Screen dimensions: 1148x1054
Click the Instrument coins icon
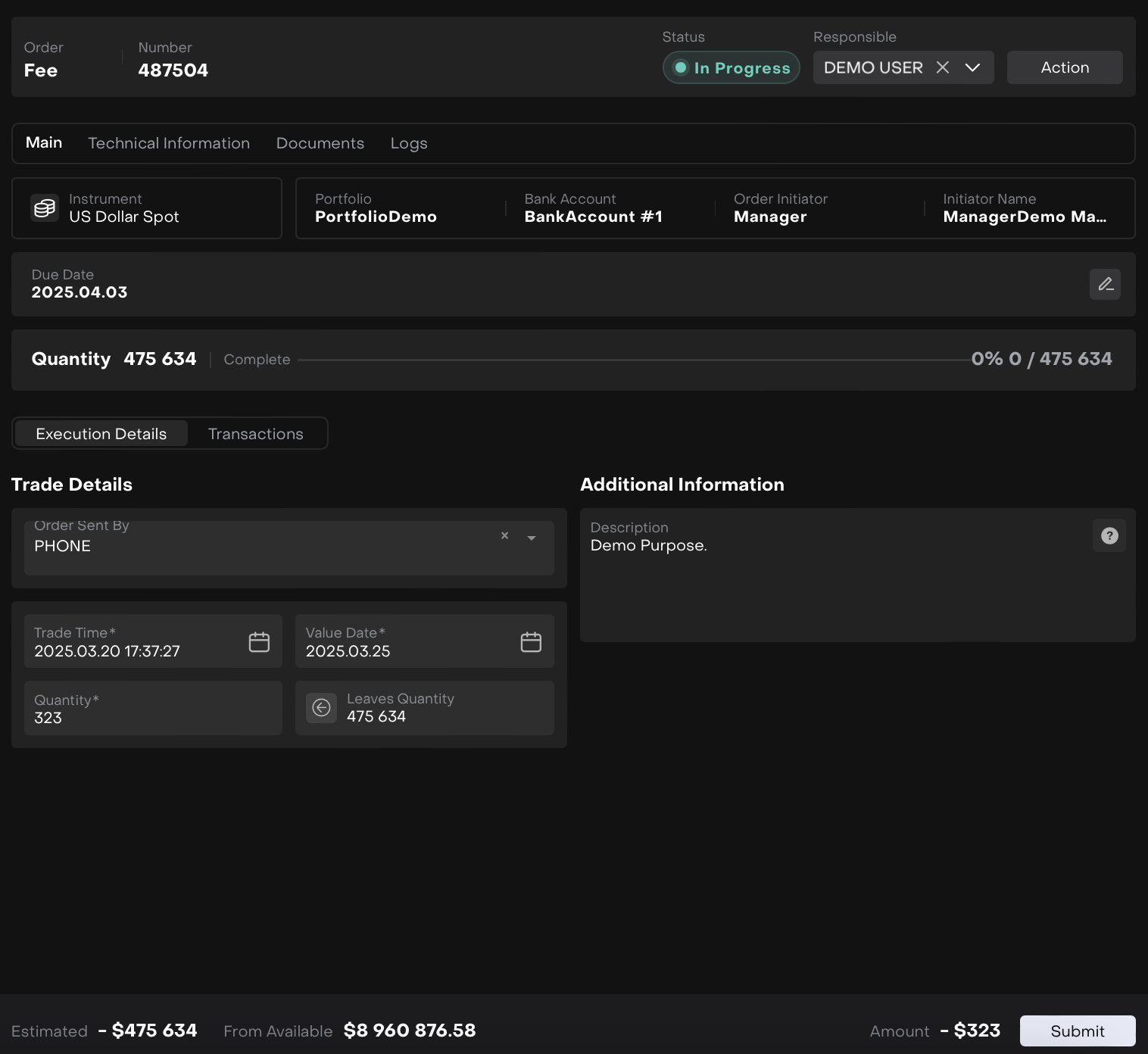pyautogui.click(x=45, y=208)
